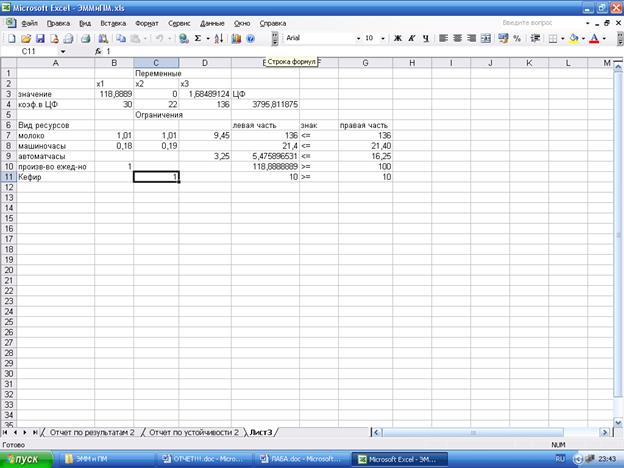Image resolution: width=624 pixels, height=468 pixels.
Task: Open the Chart Wizard icon
Action: click(236, 38)
